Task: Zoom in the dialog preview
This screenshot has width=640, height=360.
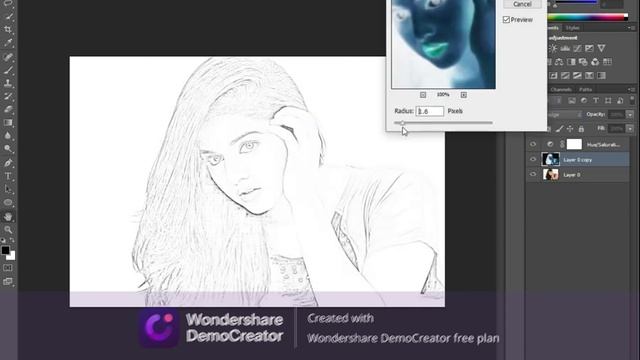Action: tap(464, 95)
